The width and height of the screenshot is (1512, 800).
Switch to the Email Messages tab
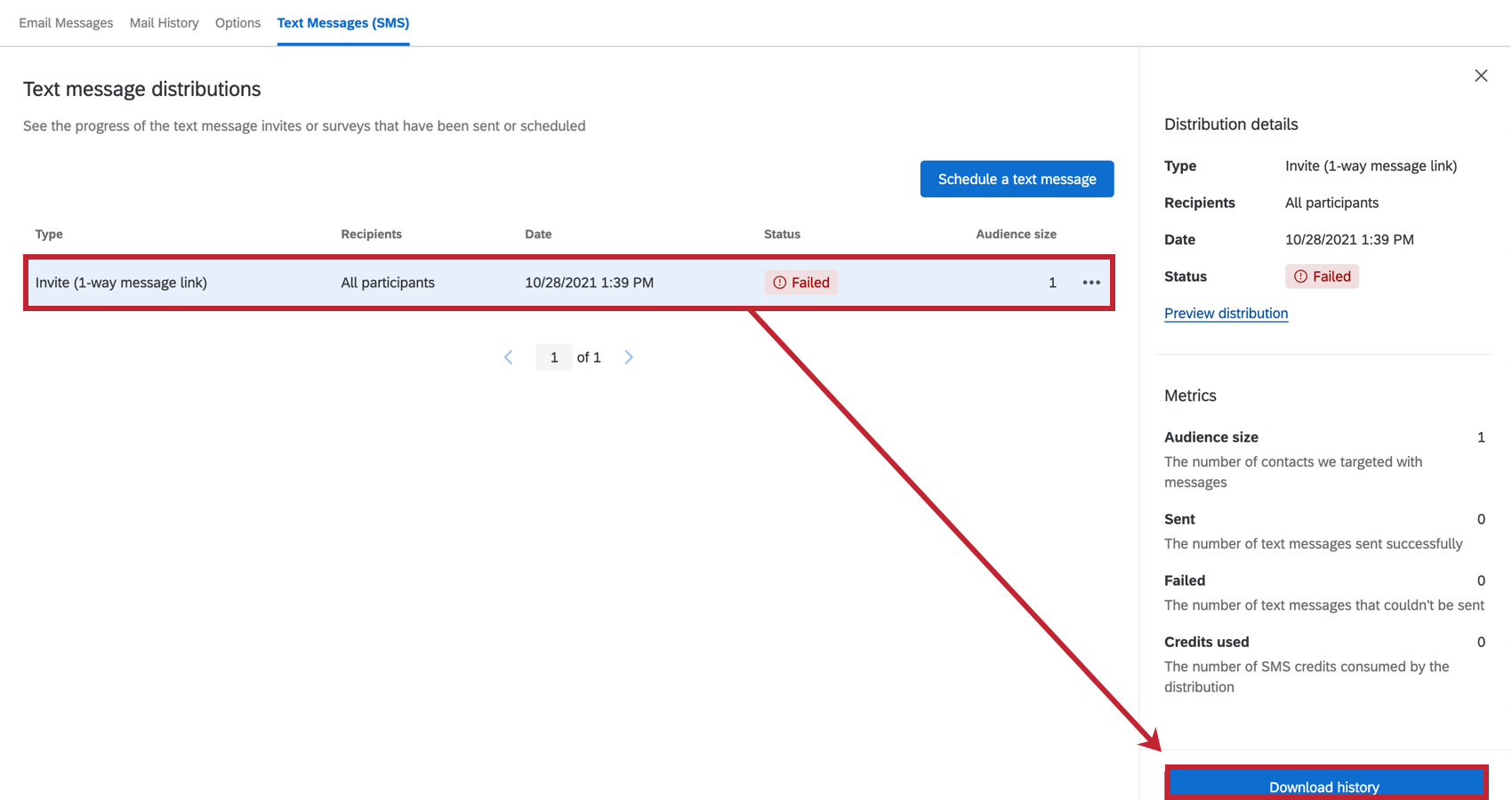(65, 22)
